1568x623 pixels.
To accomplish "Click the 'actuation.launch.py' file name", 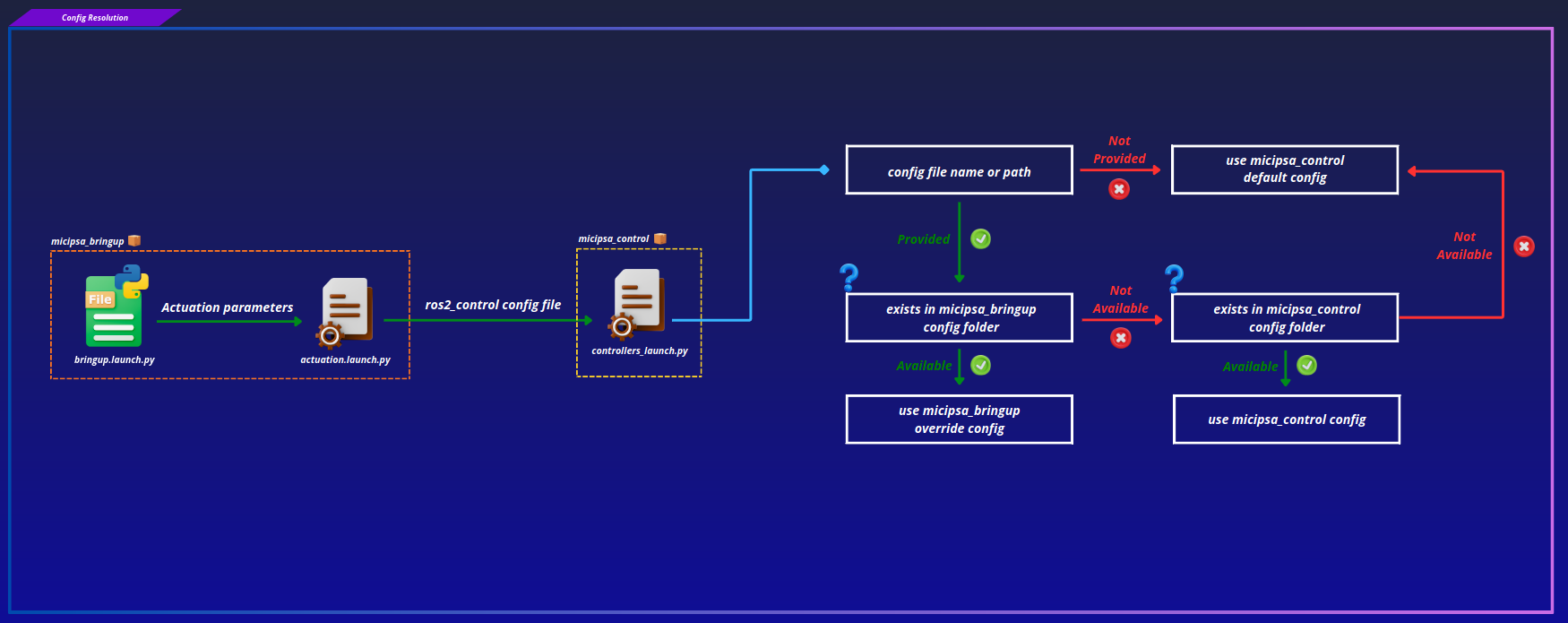I will (x=345, y=359).
